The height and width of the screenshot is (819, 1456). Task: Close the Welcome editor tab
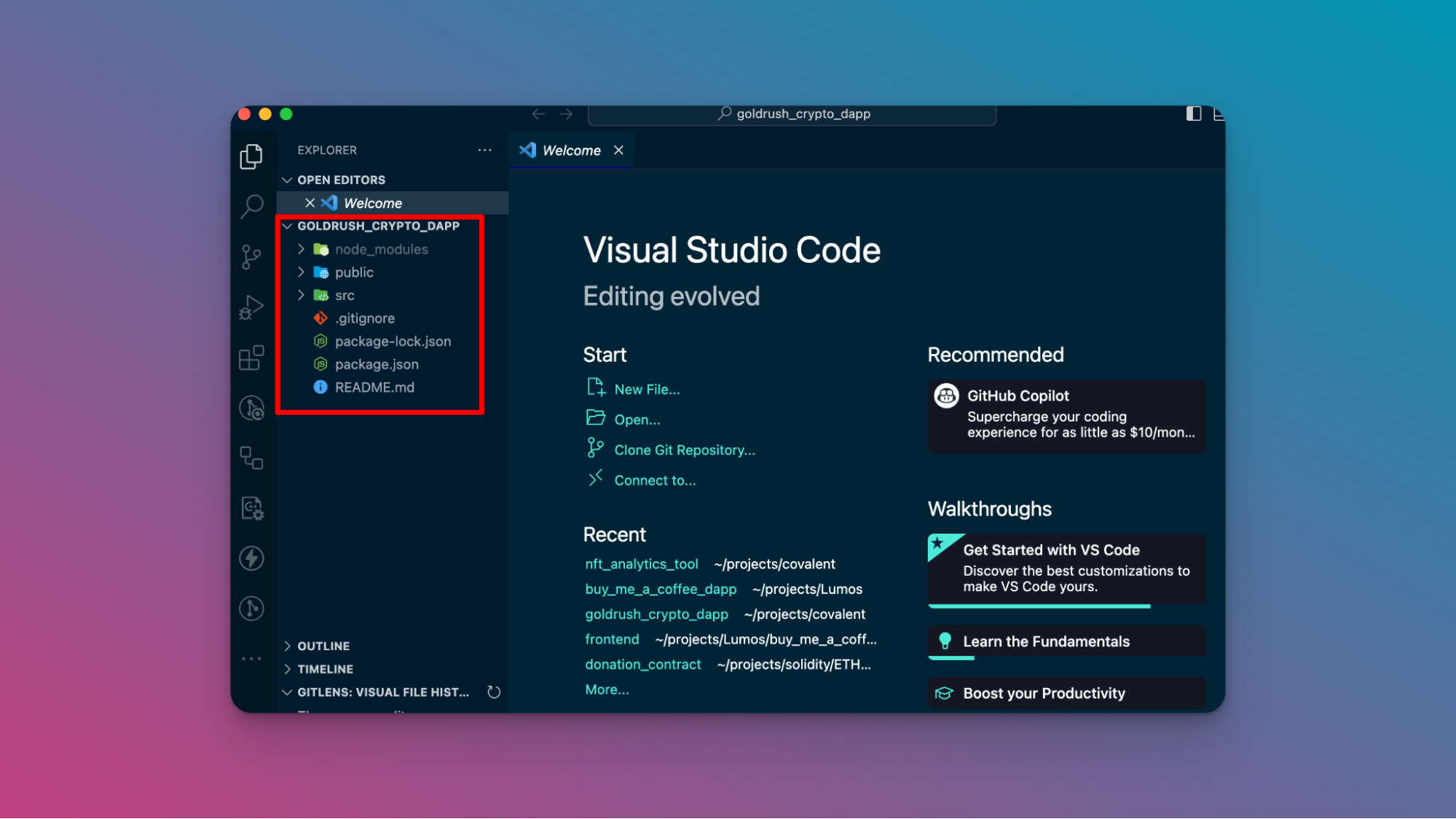[x=618, y=150]
